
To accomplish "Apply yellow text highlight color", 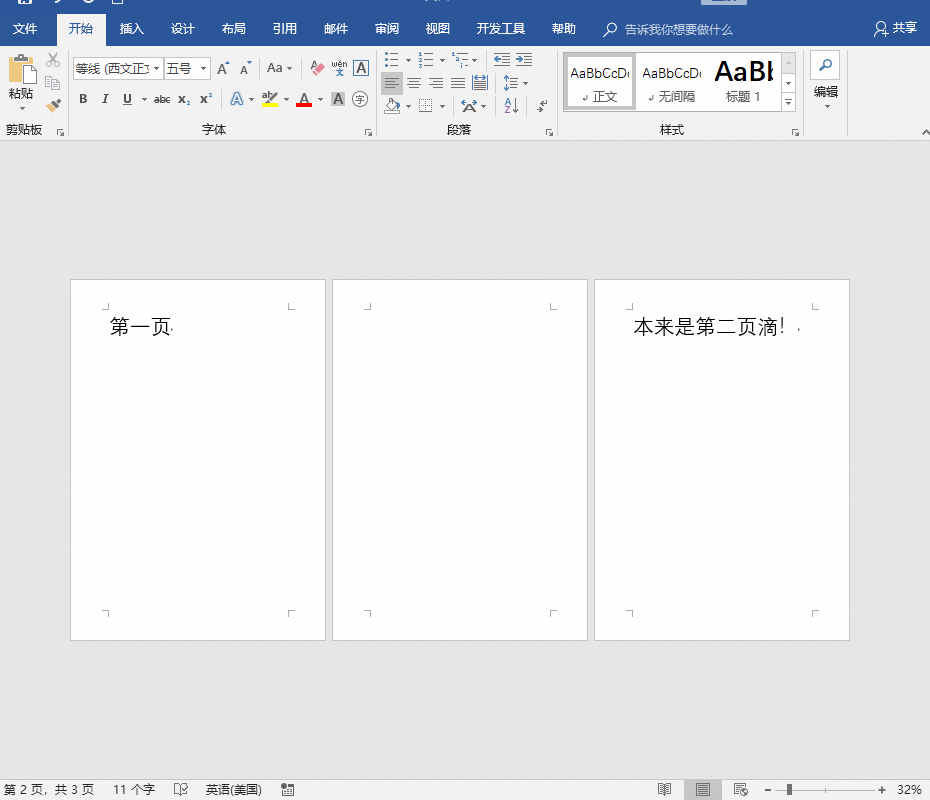I will click(269, 99).
